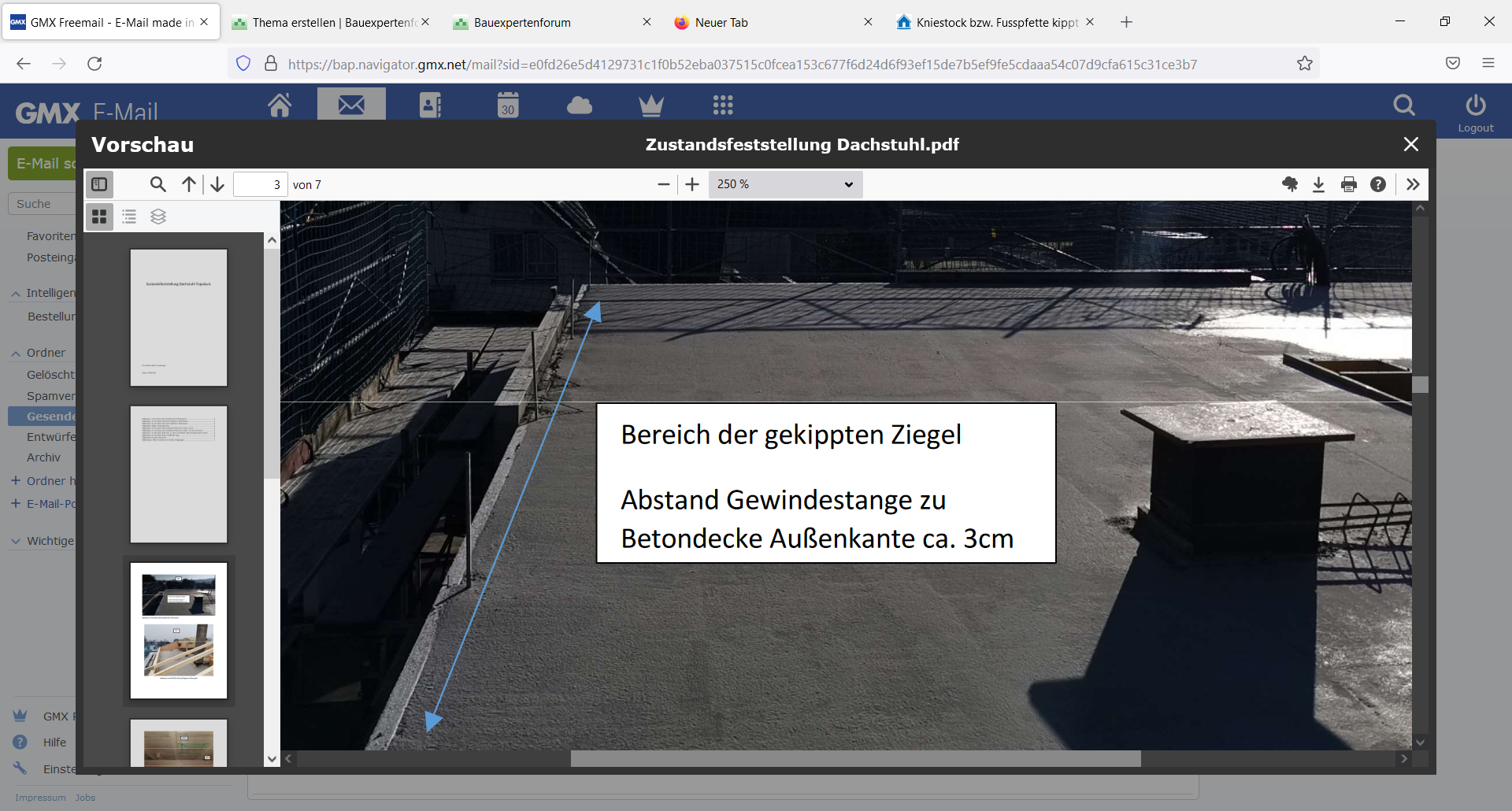Switch to GMX Freemail tab

(x=110, y=22)
